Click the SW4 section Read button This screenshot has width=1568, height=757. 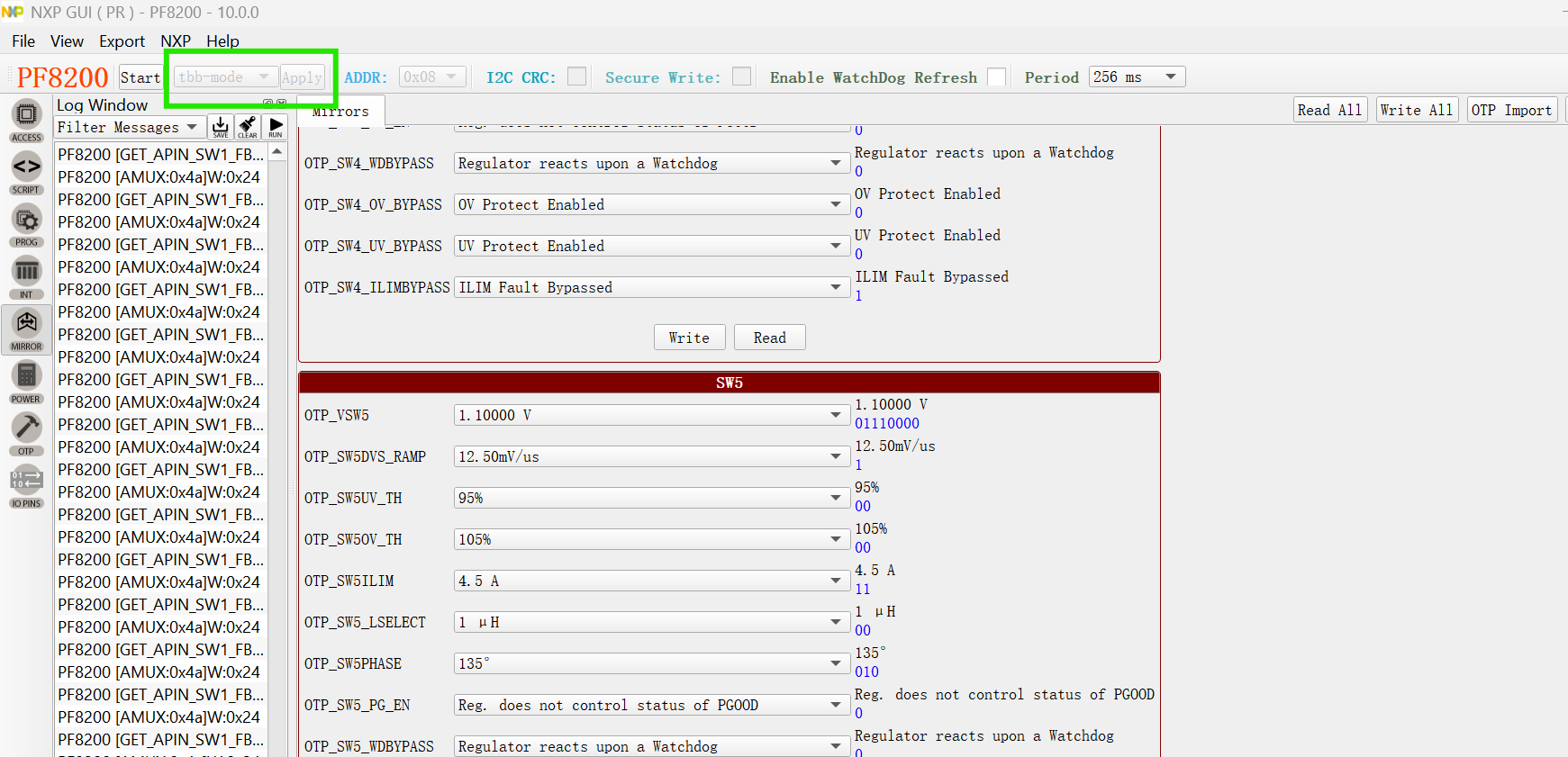pos(770,338)
